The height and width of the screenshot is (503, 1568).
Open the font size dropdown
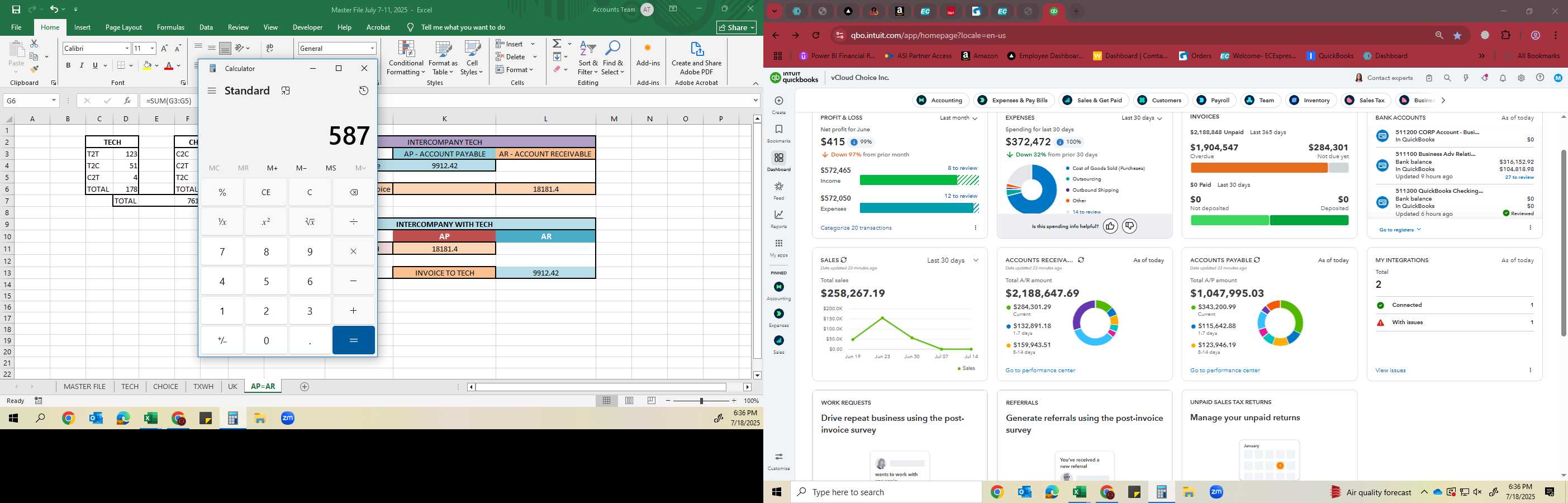[x=152, y=48]
